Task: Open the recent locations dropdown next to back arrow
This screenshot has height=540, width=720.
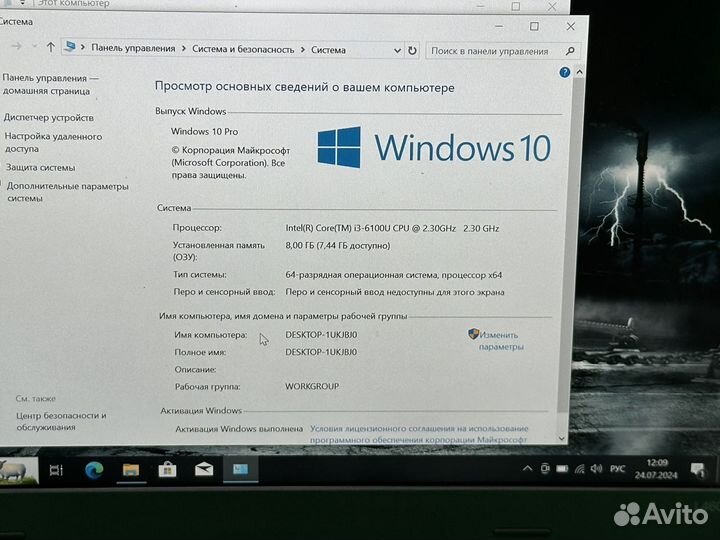Action: click(x=34, y=46)
